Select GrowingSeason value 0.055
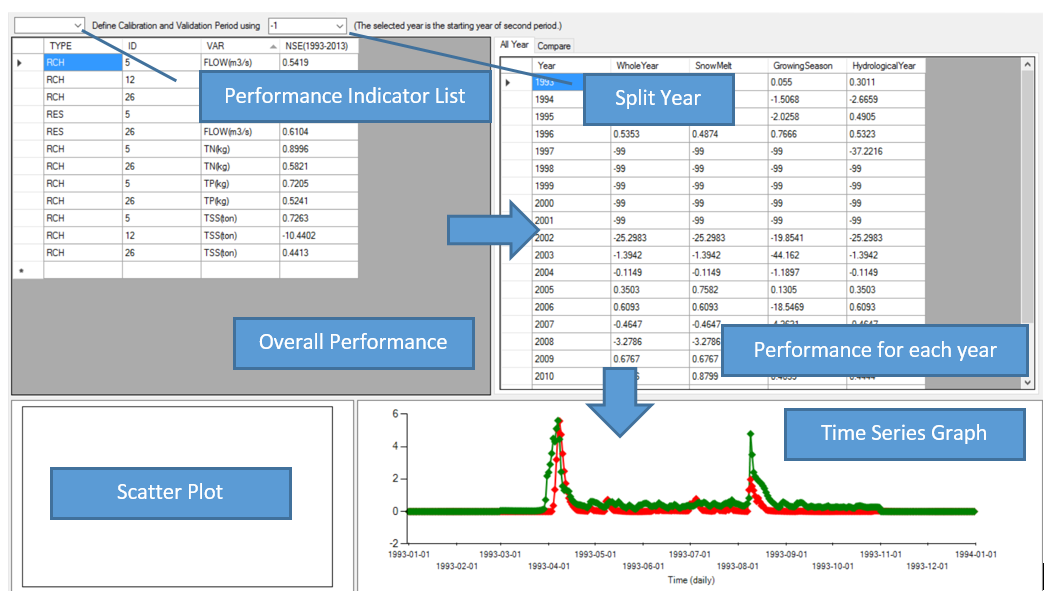The width and height of the screenshot is (1051, 601). [807, 82]
